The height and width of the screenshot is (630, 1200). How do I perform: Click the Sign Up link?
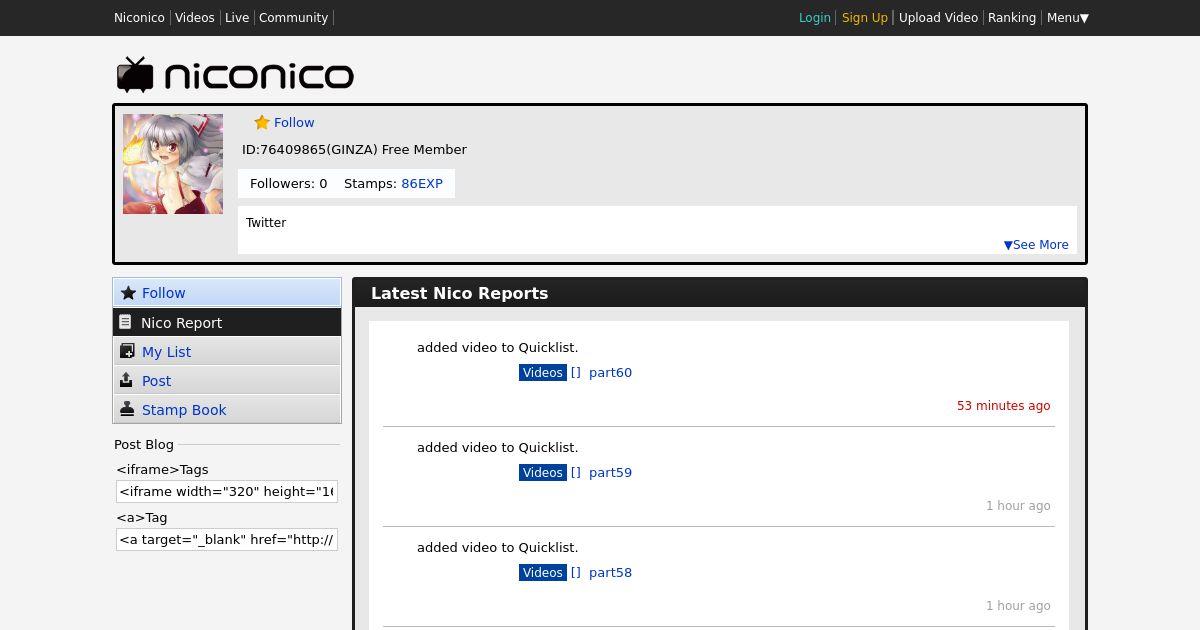(865, 18)
